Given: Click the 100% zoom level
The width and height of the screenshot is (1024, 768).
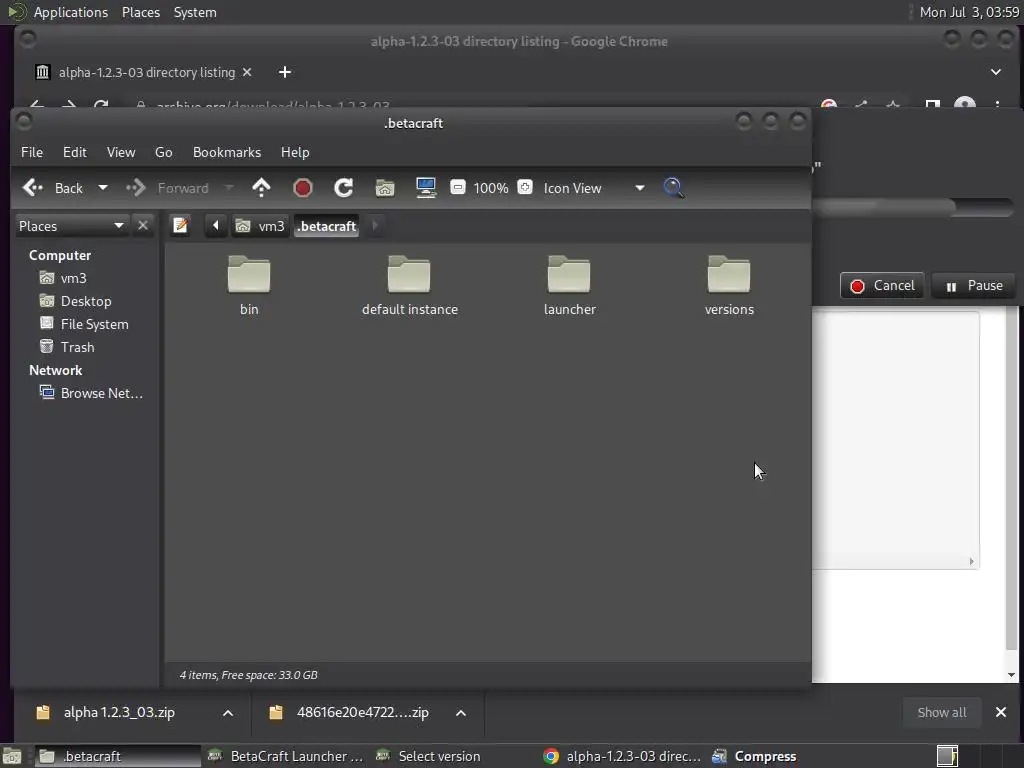Looking at the screenshot, I should (490, 188).
